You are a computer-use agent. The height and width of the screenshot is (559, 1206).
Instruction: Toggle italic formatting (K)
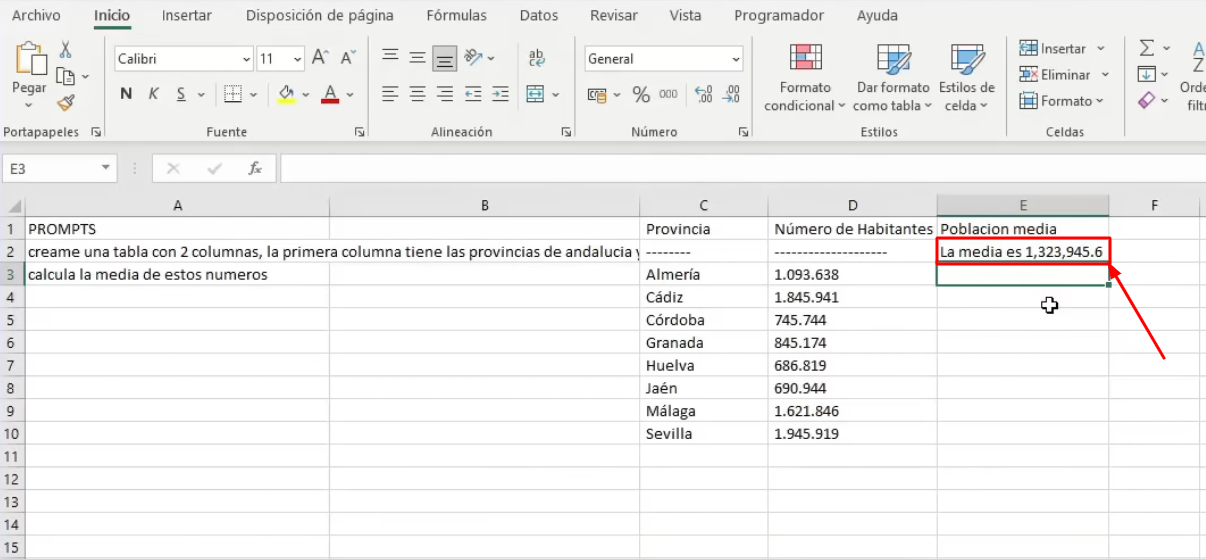[x=154, y=94]
